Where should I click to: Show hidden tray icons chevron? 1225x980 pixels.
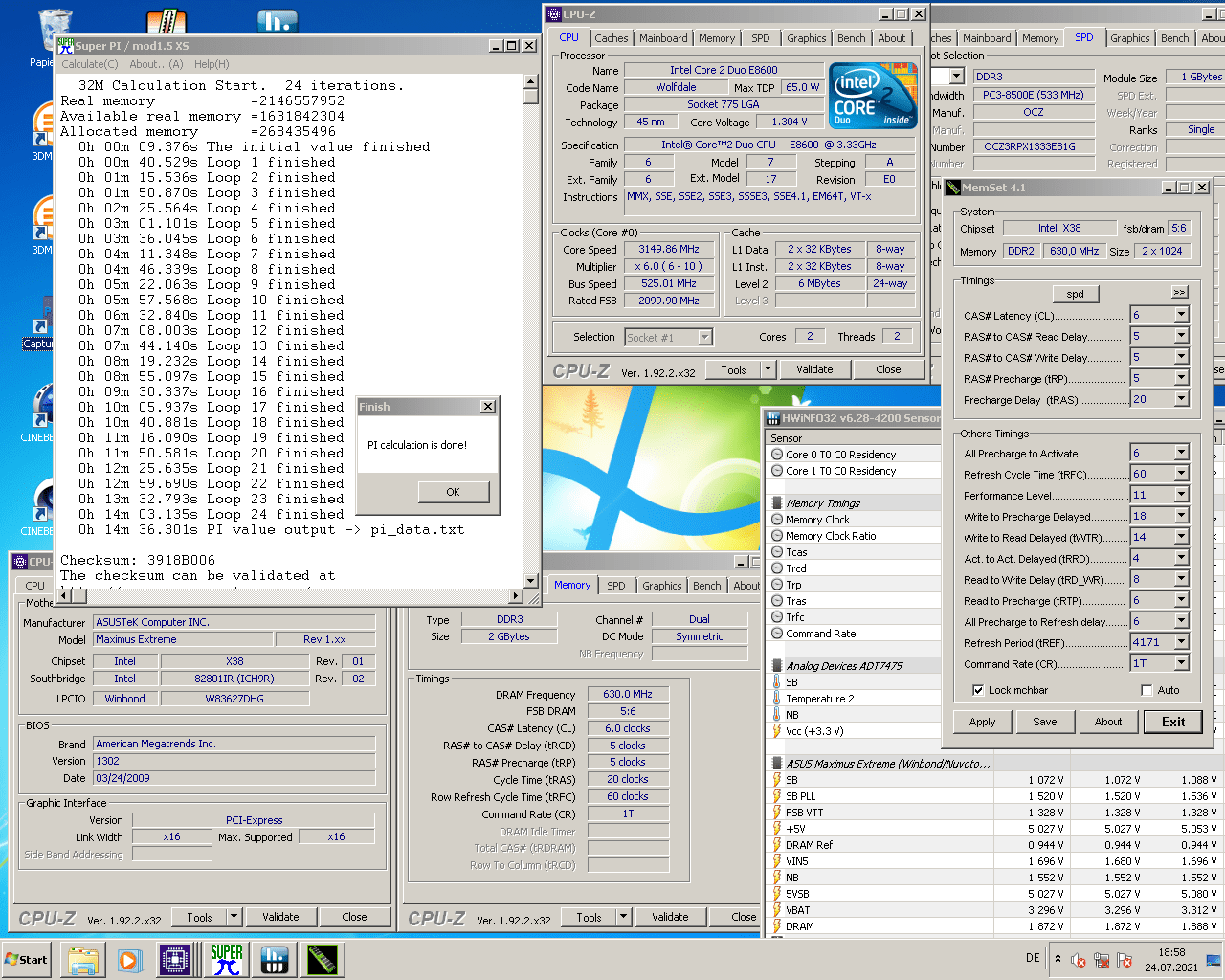[x=1058, y=959]
